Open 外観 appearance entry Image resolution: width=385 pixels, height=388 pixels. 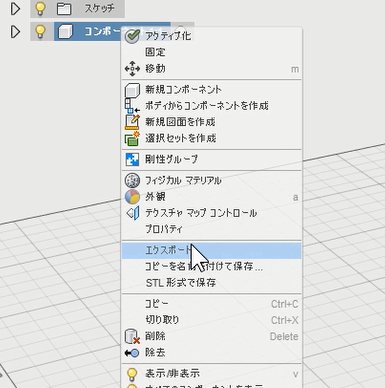(212, 197)
